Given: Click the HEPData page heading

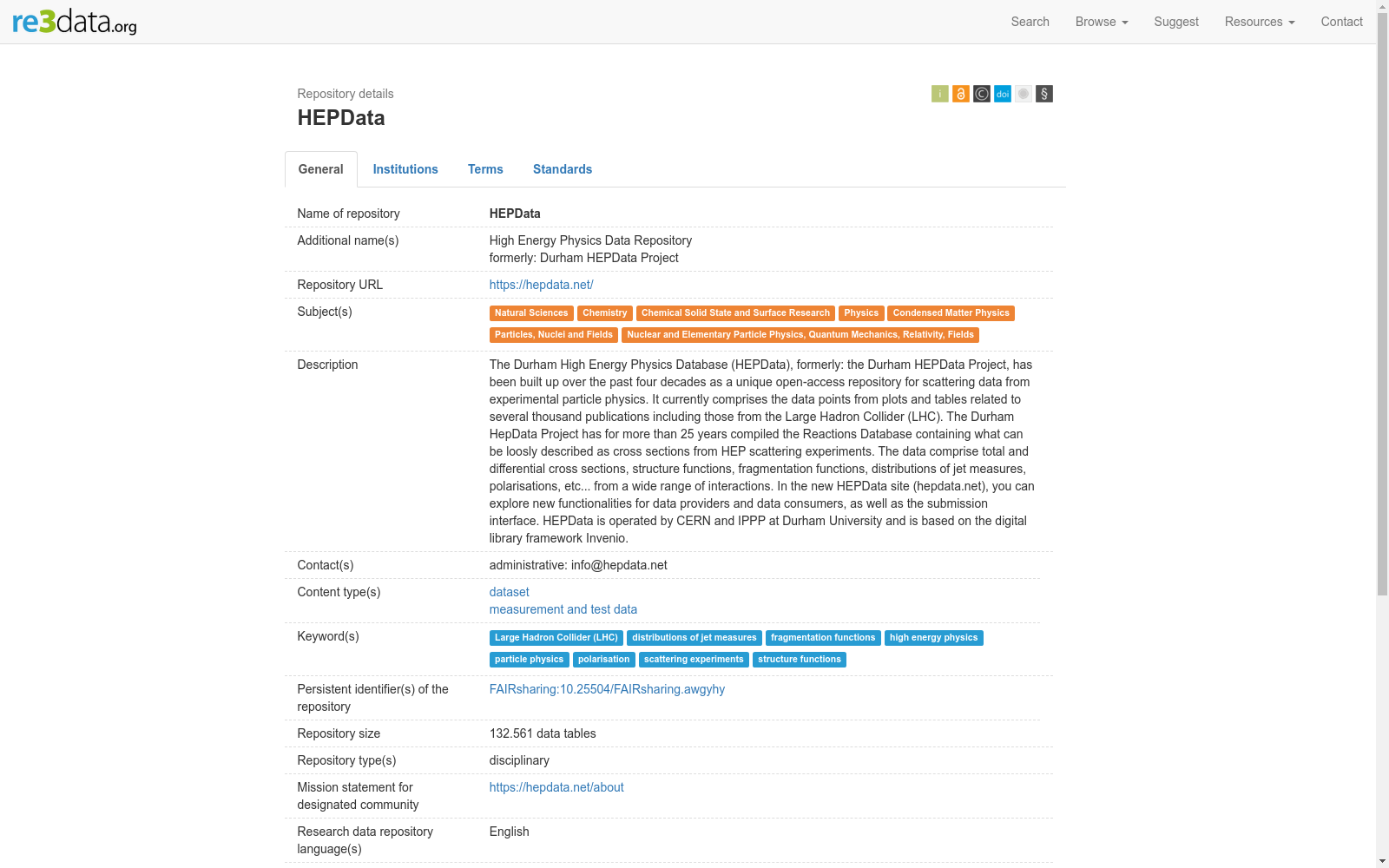Looking at the screenshot, I should pyautogui.click(x=341, y=118).
